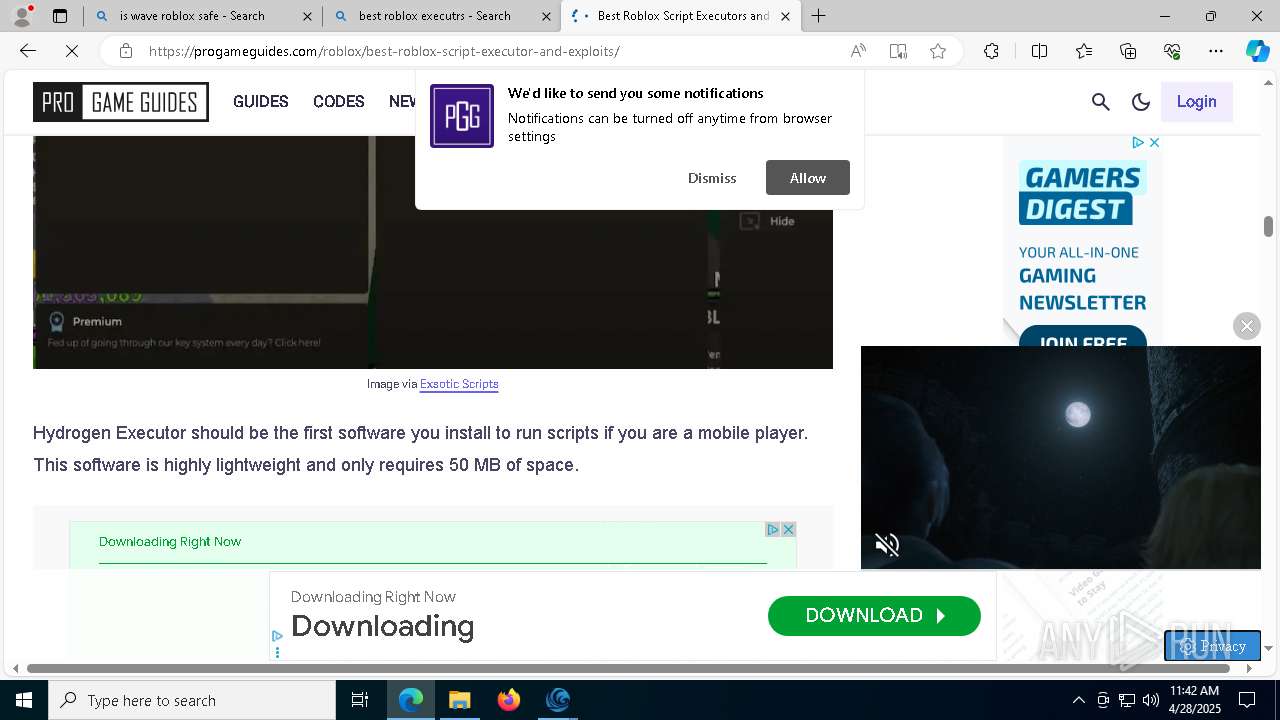Open the Exsotic Scripts link
1280x720 pixels.
pyautogui.click(x=459, y=384)
